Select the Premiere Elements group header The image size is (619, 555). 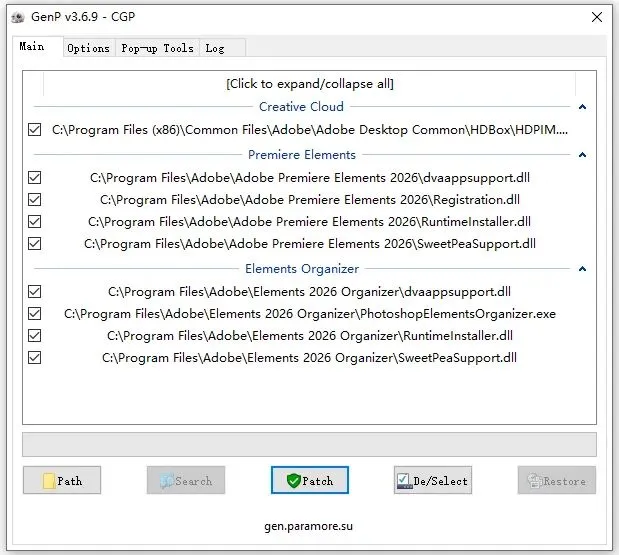pos(302,155)
